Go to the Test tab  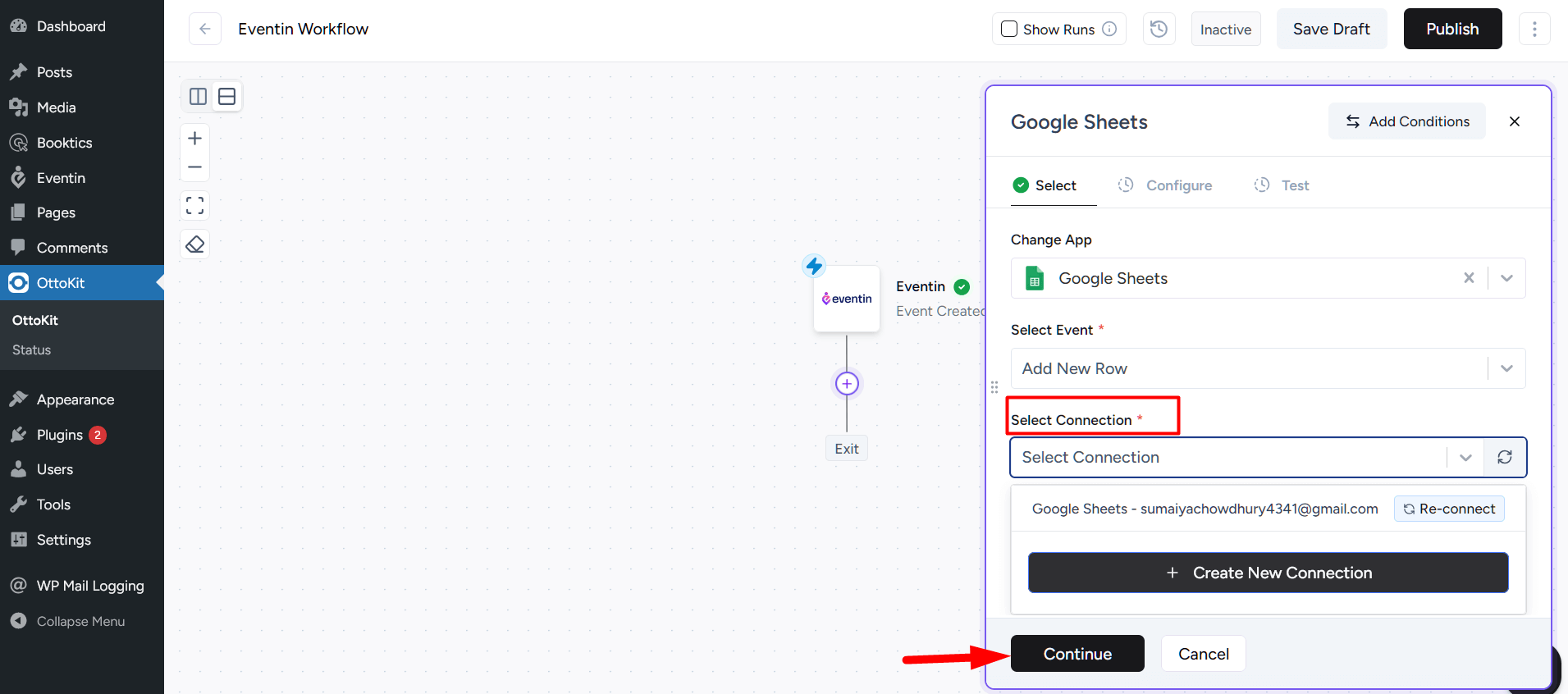(x=1281, y=185)
